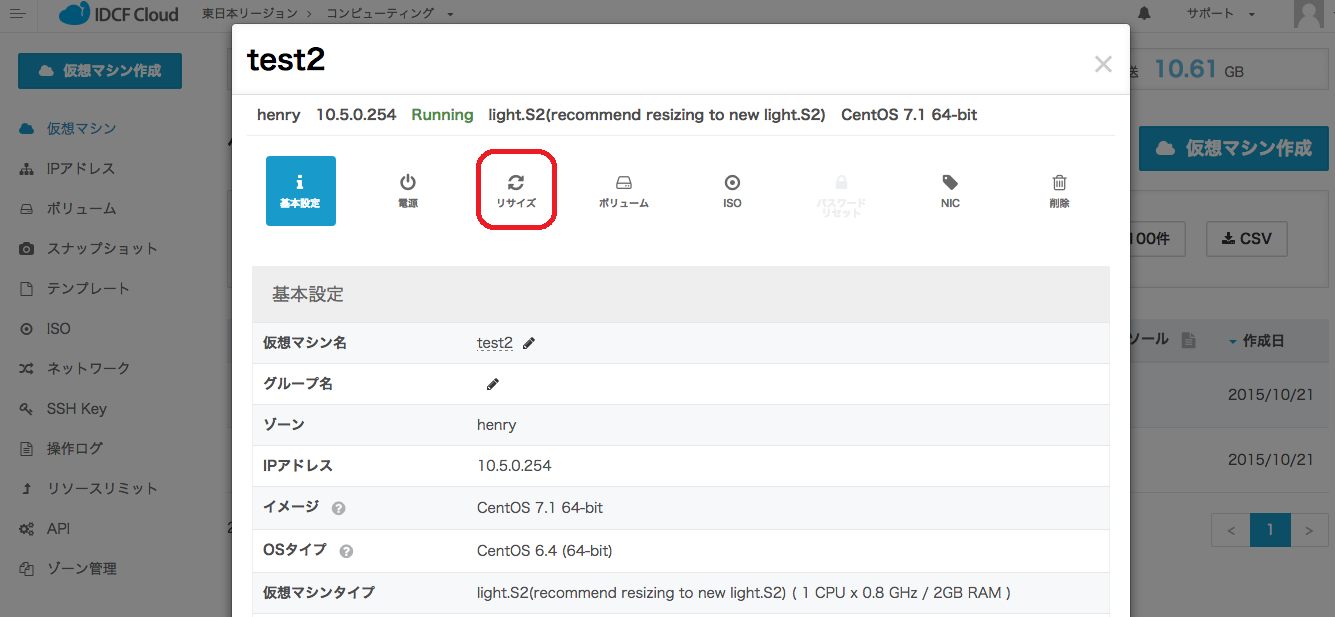Screen dimensions: 1335x617
Task: Close the test2 dialog
Action: click(x=1103, y=64)
